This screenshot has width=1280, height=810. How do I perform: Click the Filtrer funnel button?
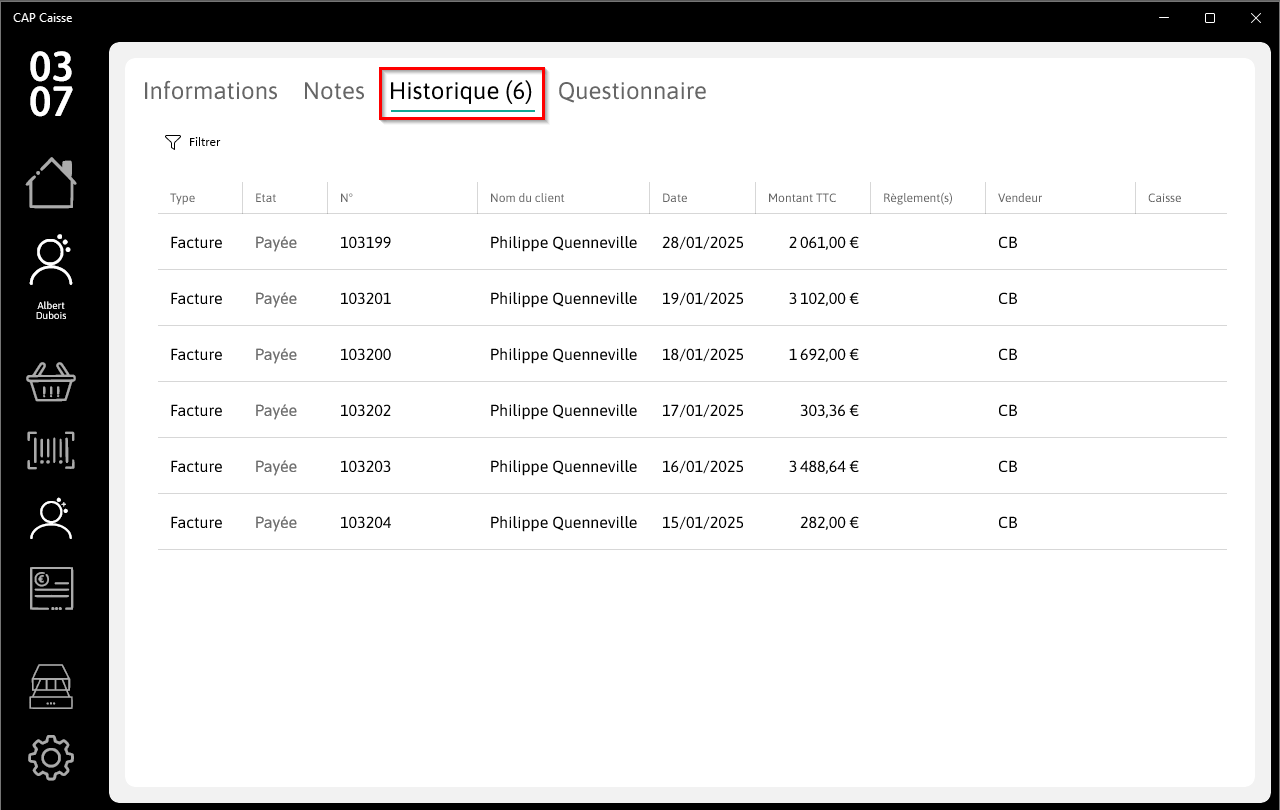point(192,142)
